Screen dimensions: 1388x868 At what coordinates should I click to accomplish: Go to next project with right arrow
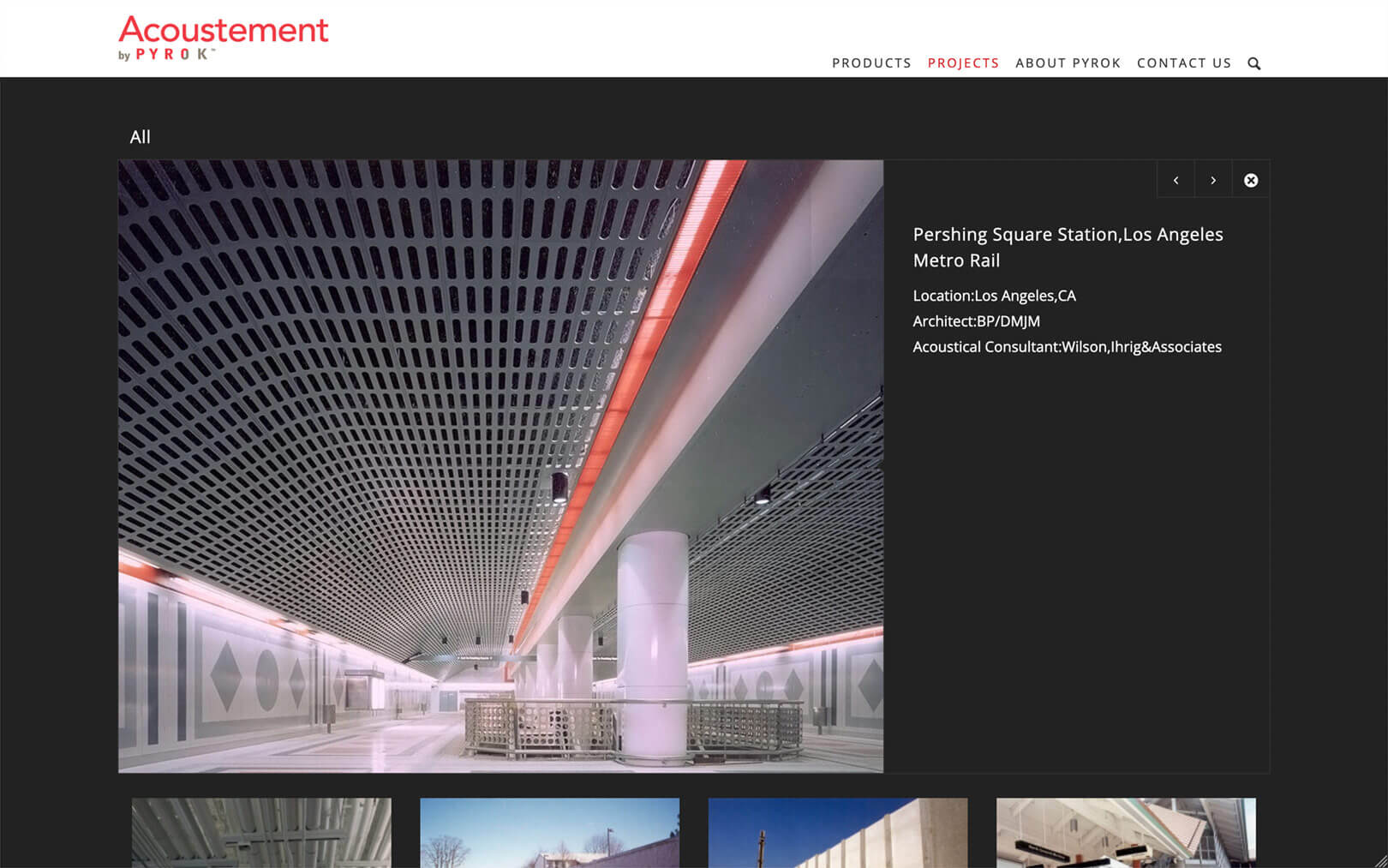click(x=1213, y=180)
